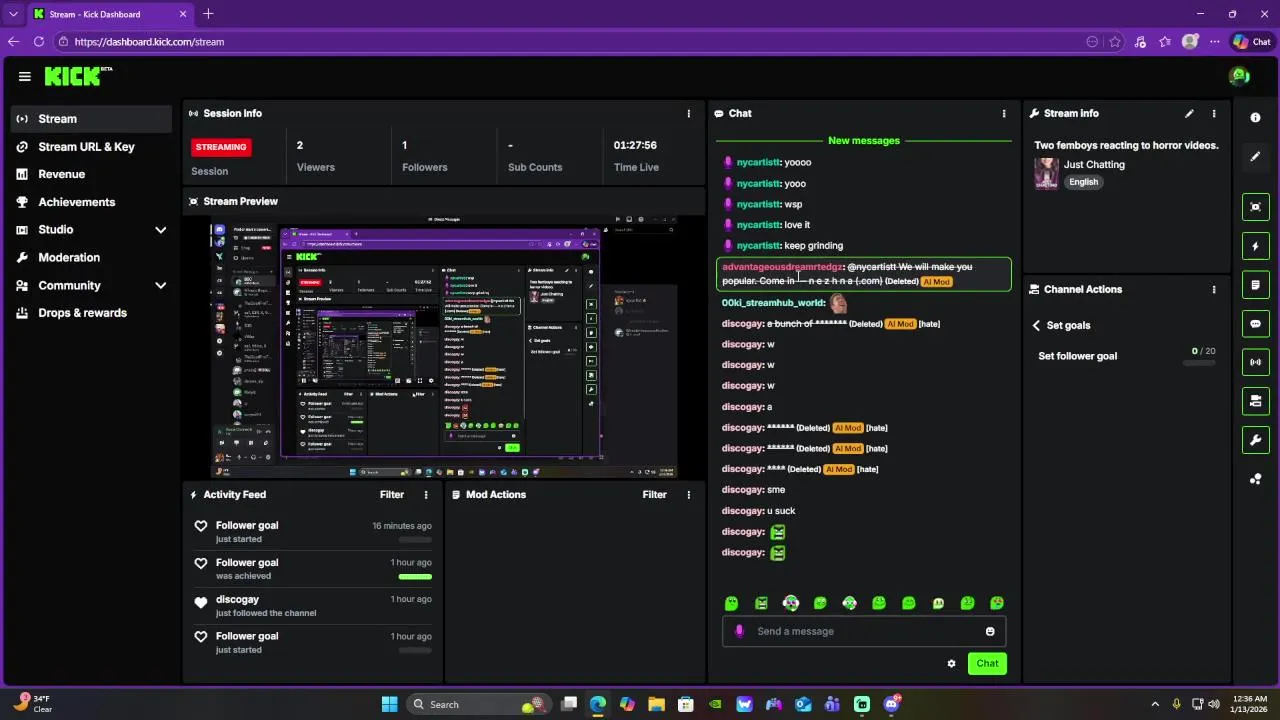This screenshot has width=1280, height=720.
Task: Open the hamburger menu beside Kick logo
Action: click(x=24, y=76)
